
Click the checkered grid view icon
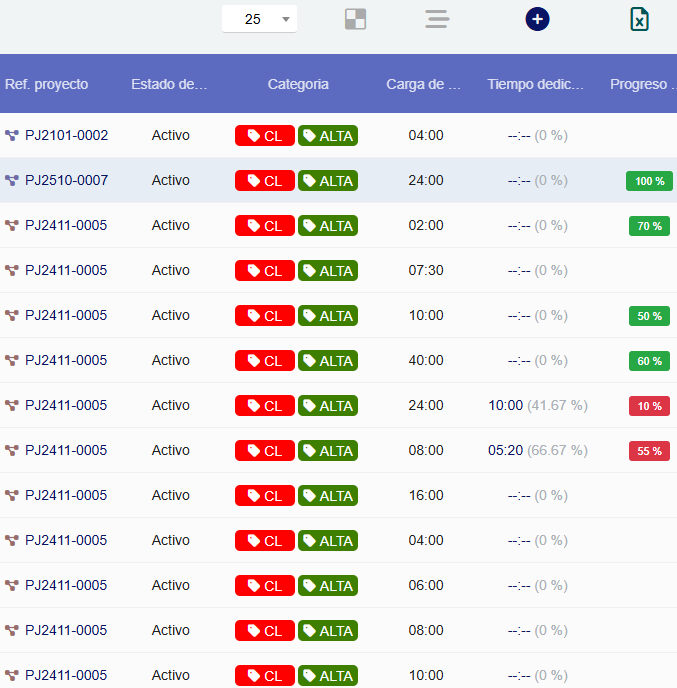tap(355, 19)
